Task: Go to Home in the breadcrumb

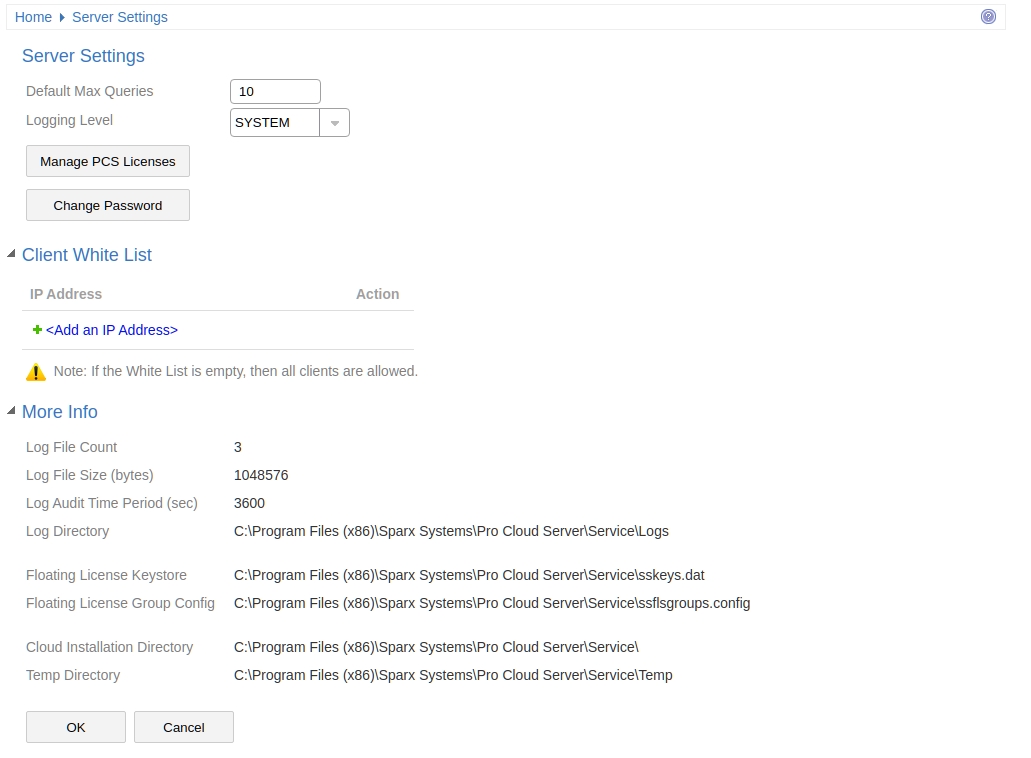Action: pyautogui.click(x=33, y=17)
